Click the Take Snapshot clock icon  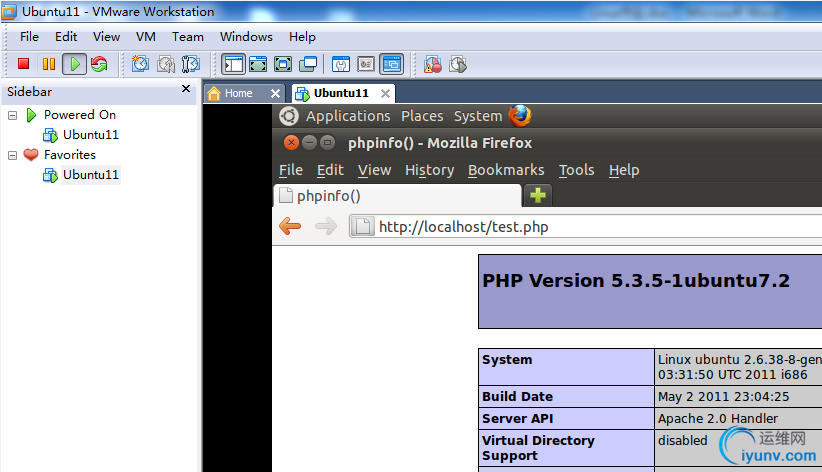coord(140,64)
